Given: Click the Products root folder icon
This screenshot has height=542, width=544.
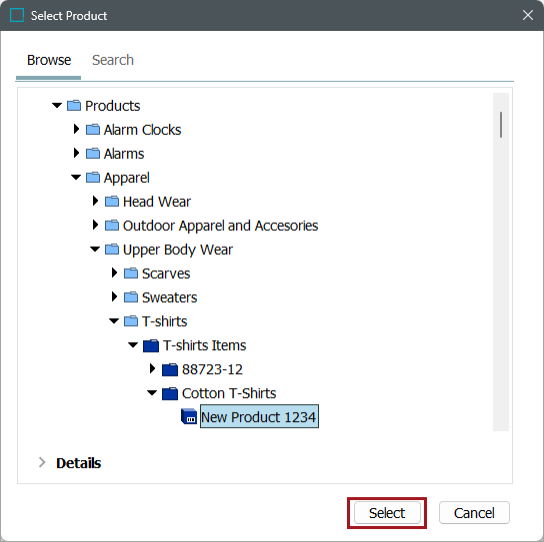Looking at the screenshot, I should [x=74, y=105].
